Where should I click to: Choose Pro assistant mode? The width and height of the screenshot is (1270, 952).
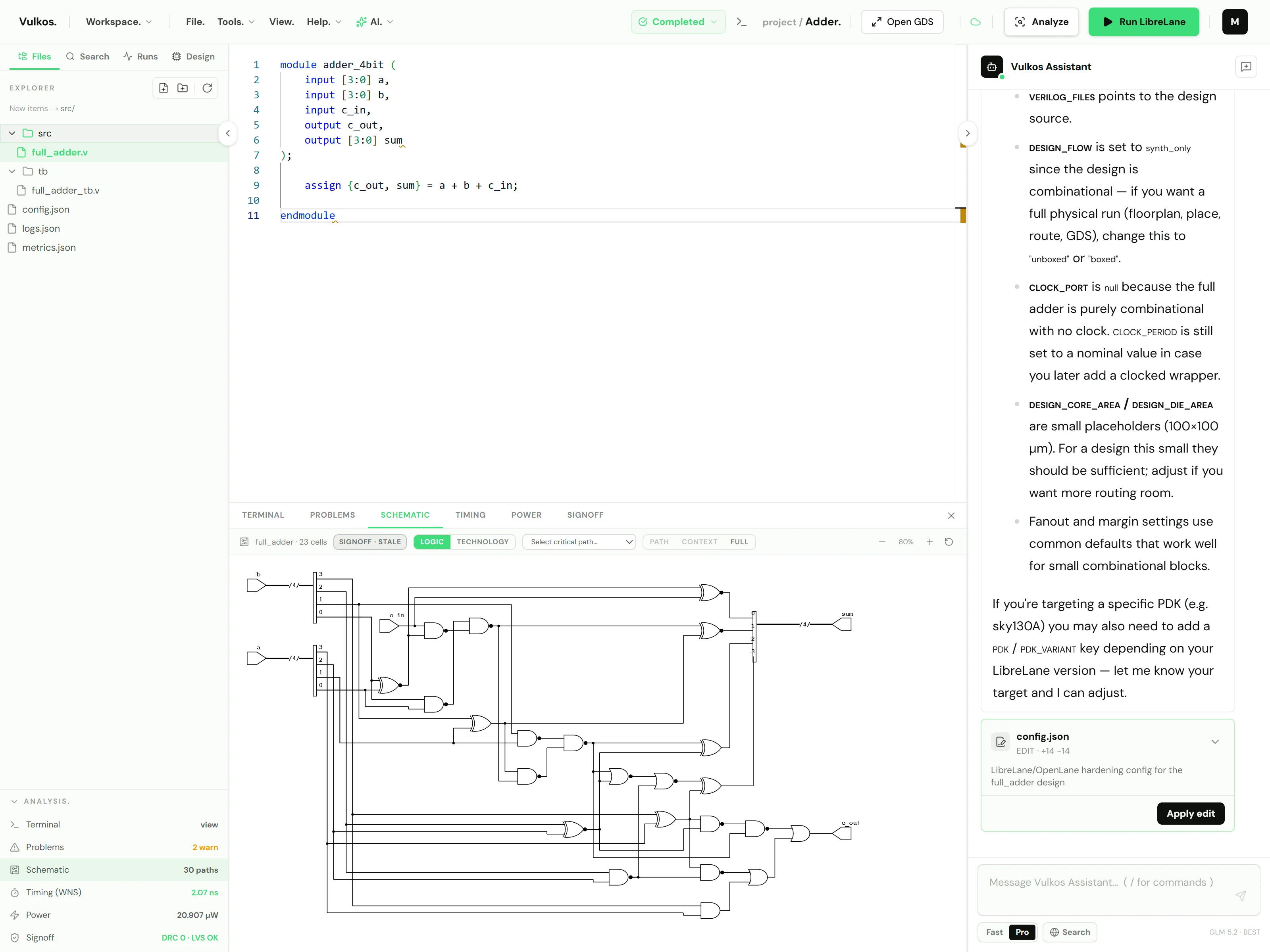tap(1022, 933)
